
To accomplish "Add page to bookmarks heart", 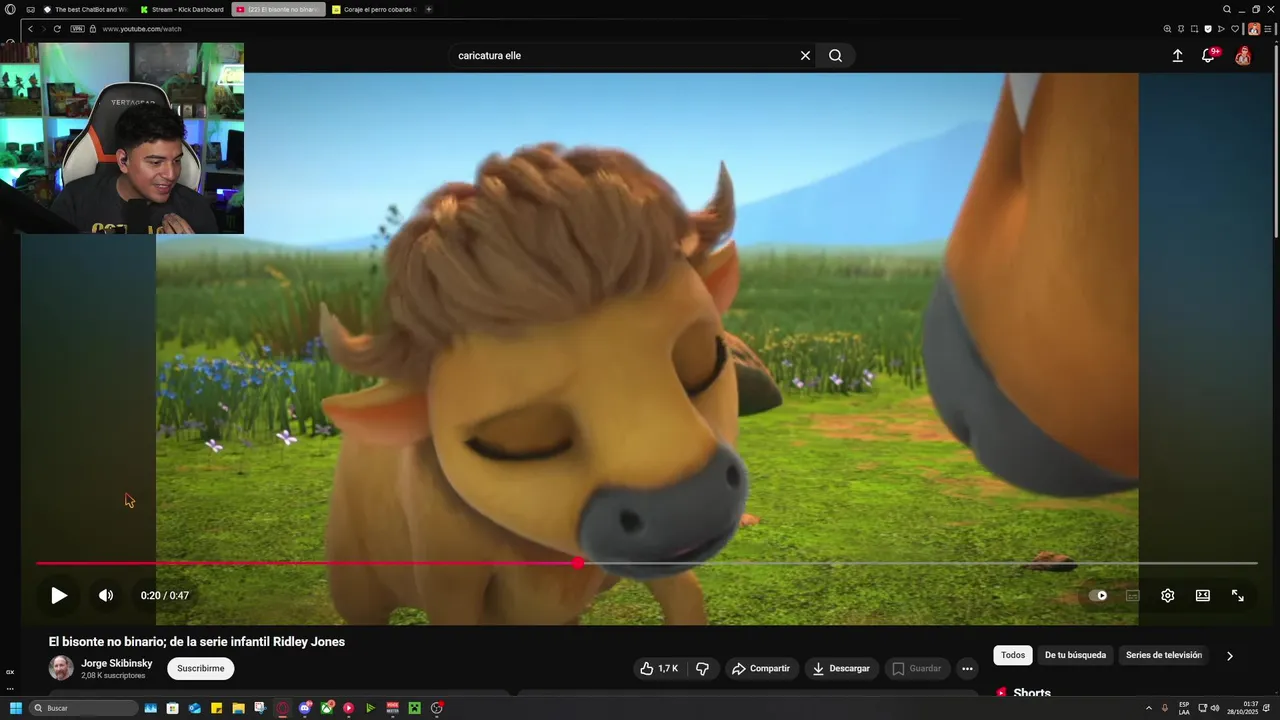I will [x=1235, y=29].
